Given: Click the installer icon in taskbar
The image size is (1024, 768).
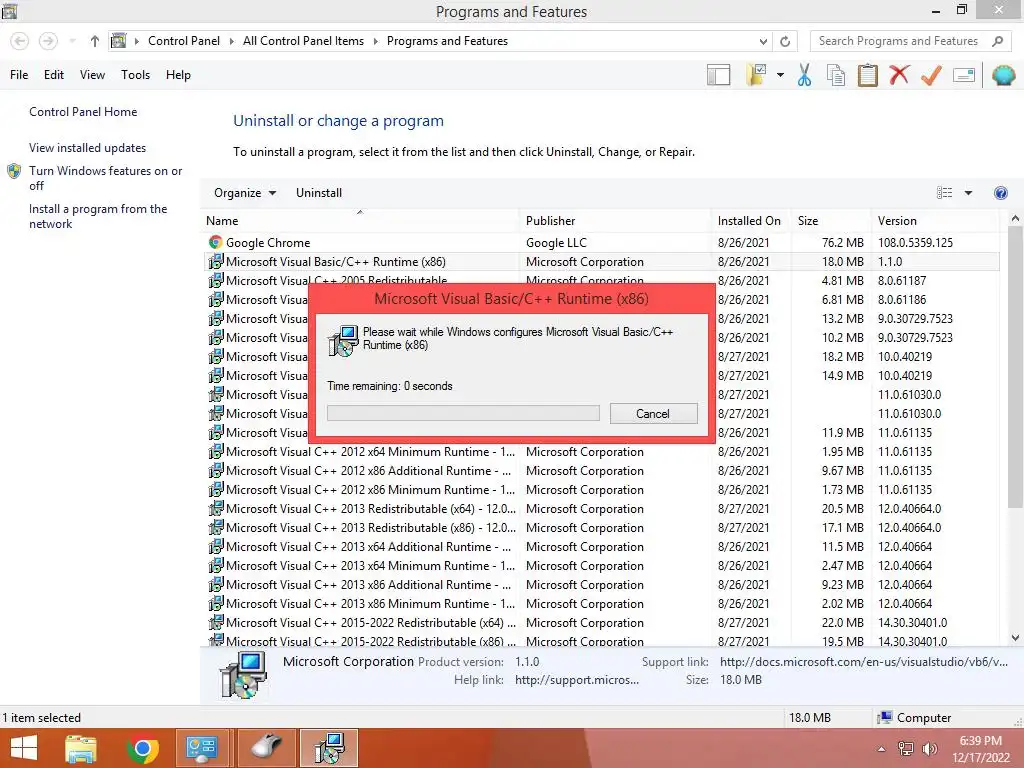Looking at the screenshot, I should (x=329, y=748).
